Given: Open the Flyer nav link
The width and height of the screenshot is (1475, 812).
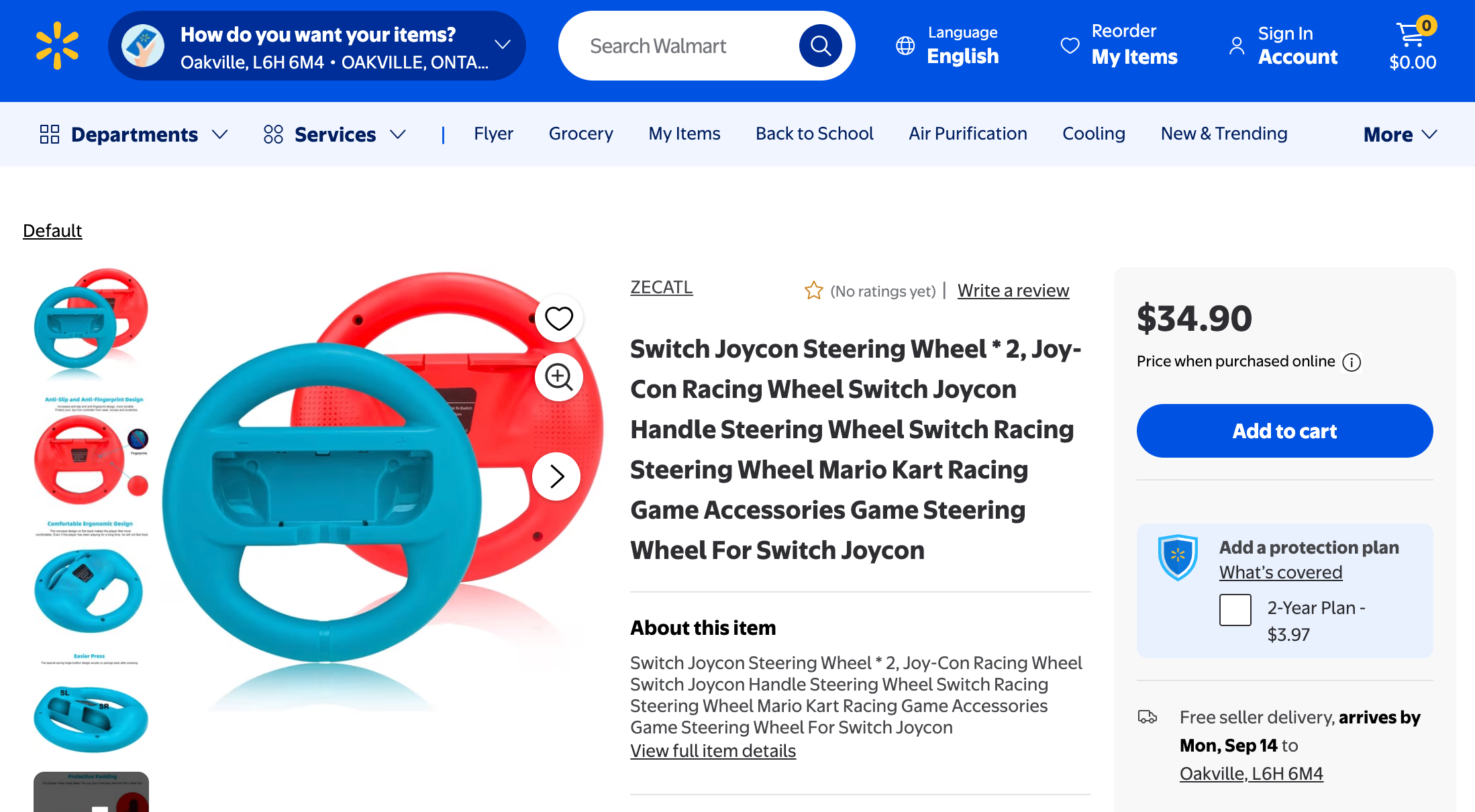Looking at the screenshot, I should tap(493, 134).
